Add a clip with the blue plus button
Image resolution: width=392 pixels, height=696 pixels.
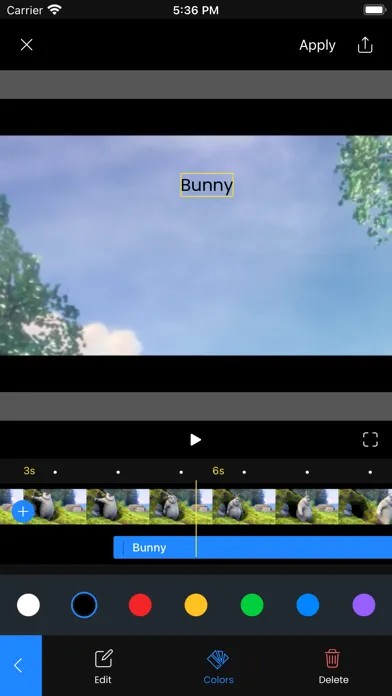(23, 512)
